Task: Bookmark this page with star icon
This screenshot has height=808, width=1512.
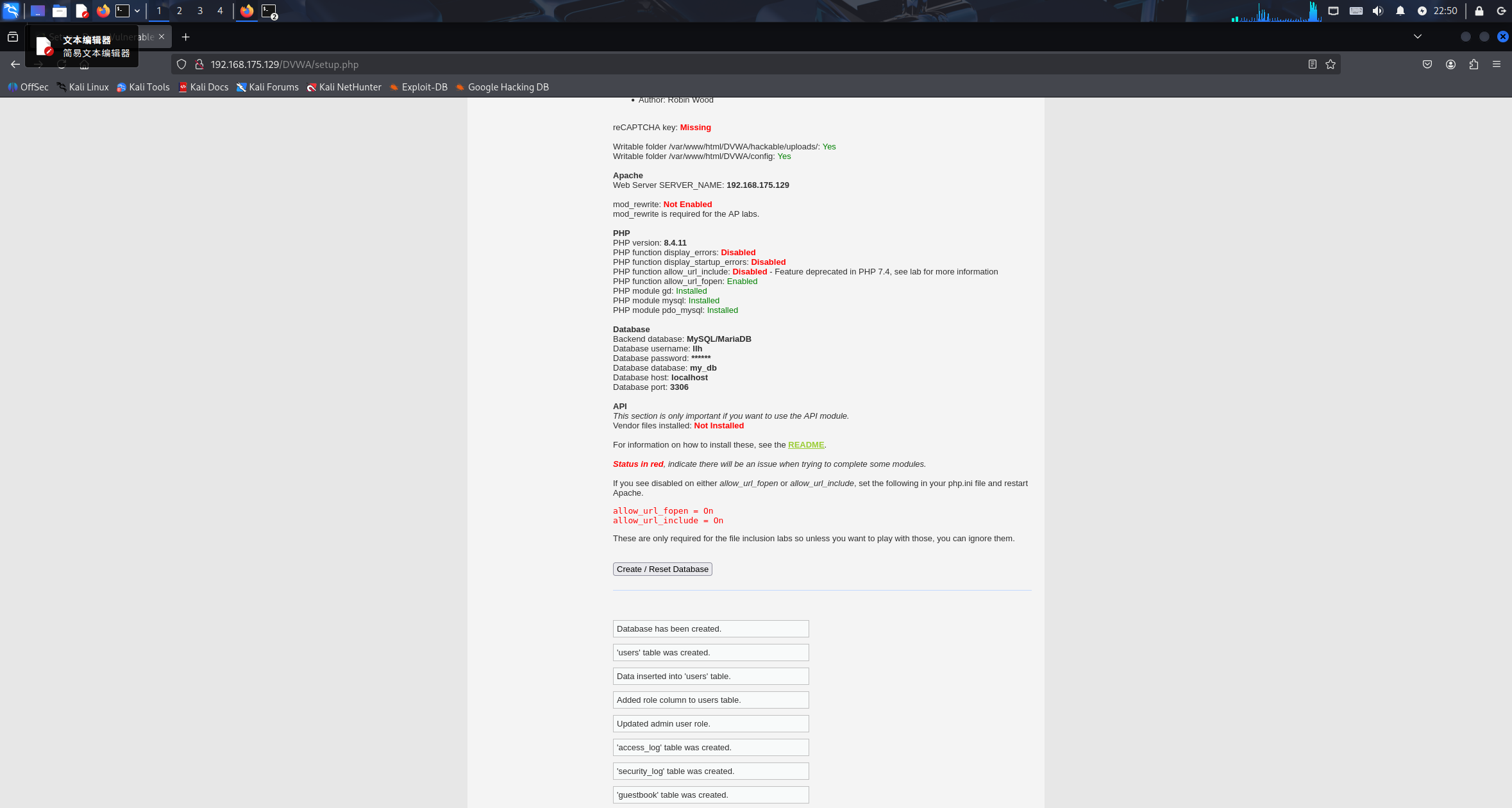Action: pyautogui.click(x=1331, y=64)
